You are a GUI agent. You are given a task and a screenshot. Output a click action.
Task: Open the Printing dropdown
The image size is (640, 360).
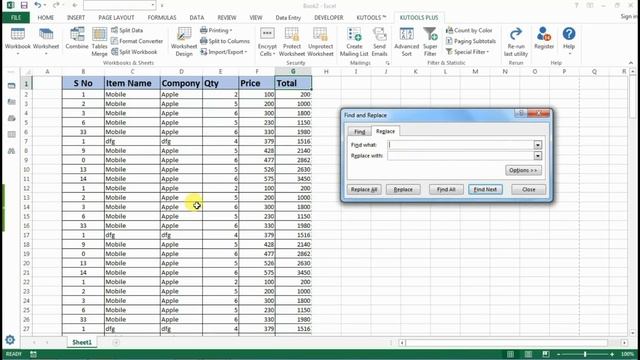tap(216, 30)
